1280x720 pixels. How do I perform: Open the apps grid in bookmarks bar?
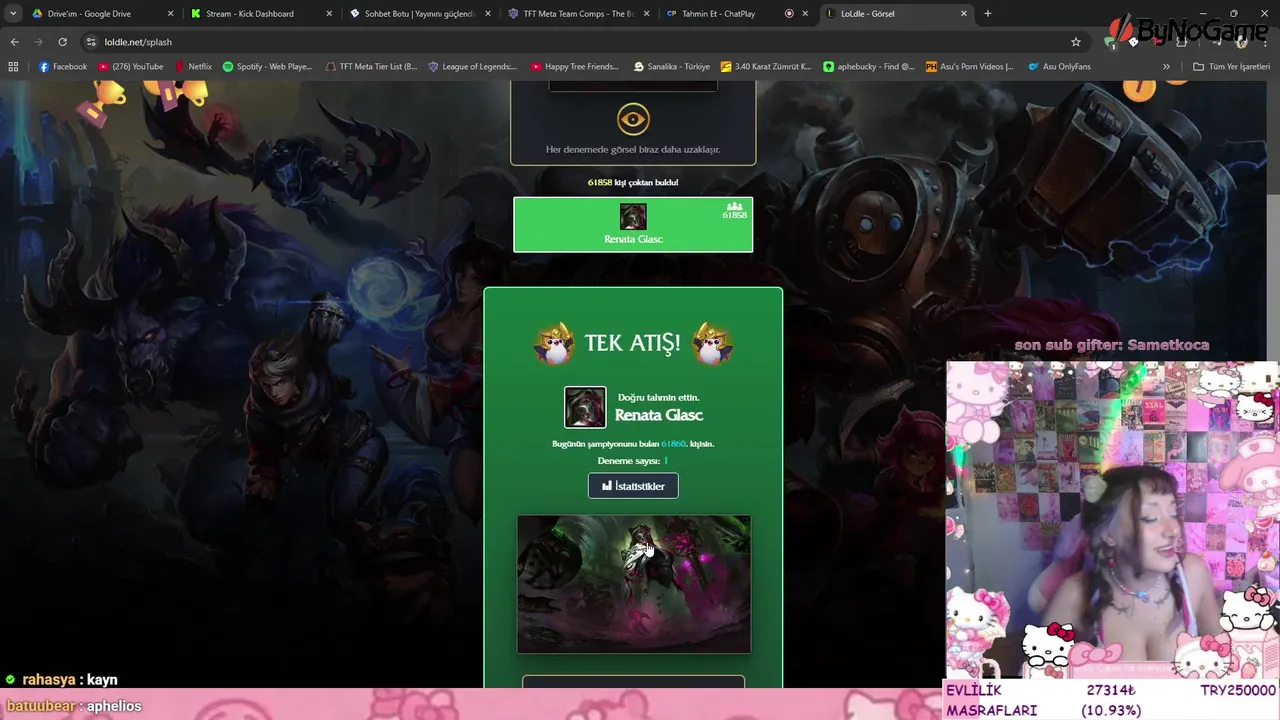(13, 67)
